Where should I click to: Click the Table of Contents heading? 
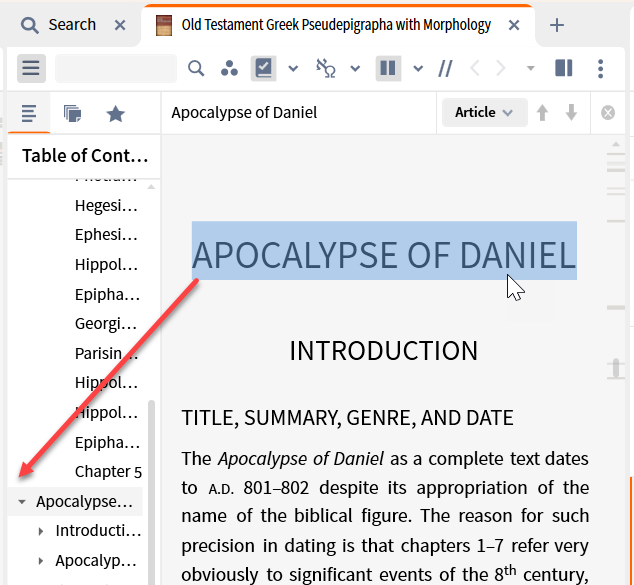(85, 156)
